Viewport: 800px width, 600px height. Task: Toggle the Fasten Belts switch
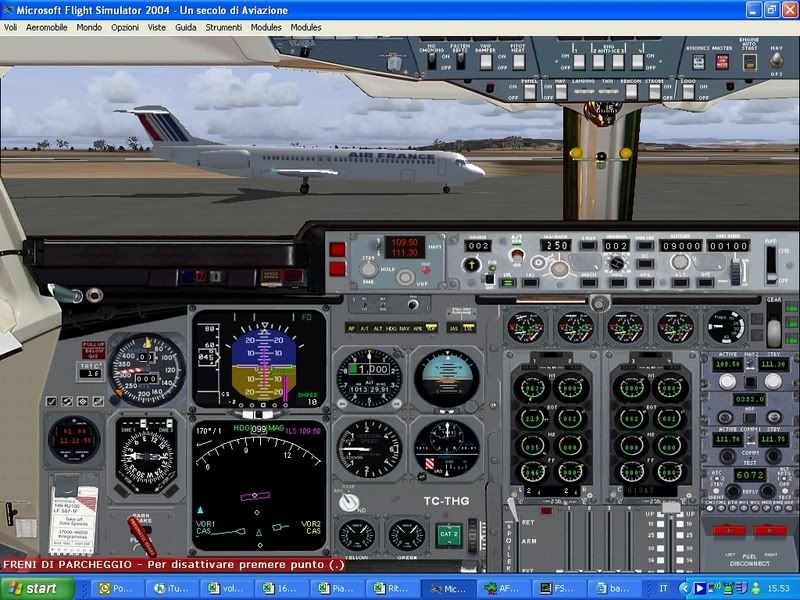[x=460, y=61]
